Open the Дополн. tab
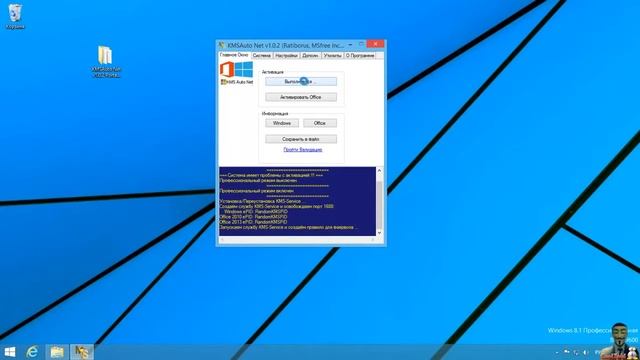This screenshot has width=640, height=360. click(x=310, y=56)
